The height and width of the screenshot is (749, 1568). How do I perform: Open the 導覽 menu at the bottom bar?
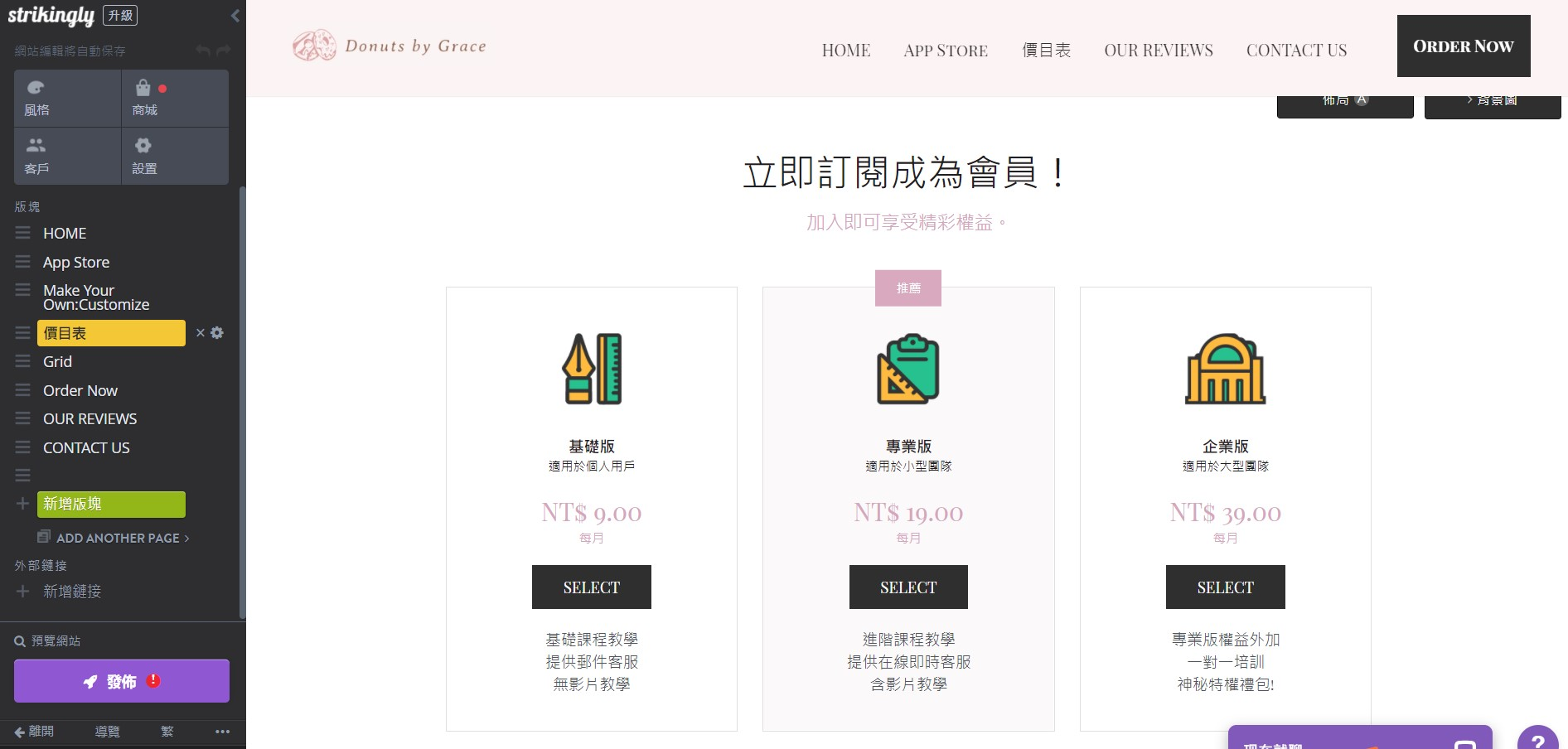click(106, 732)
